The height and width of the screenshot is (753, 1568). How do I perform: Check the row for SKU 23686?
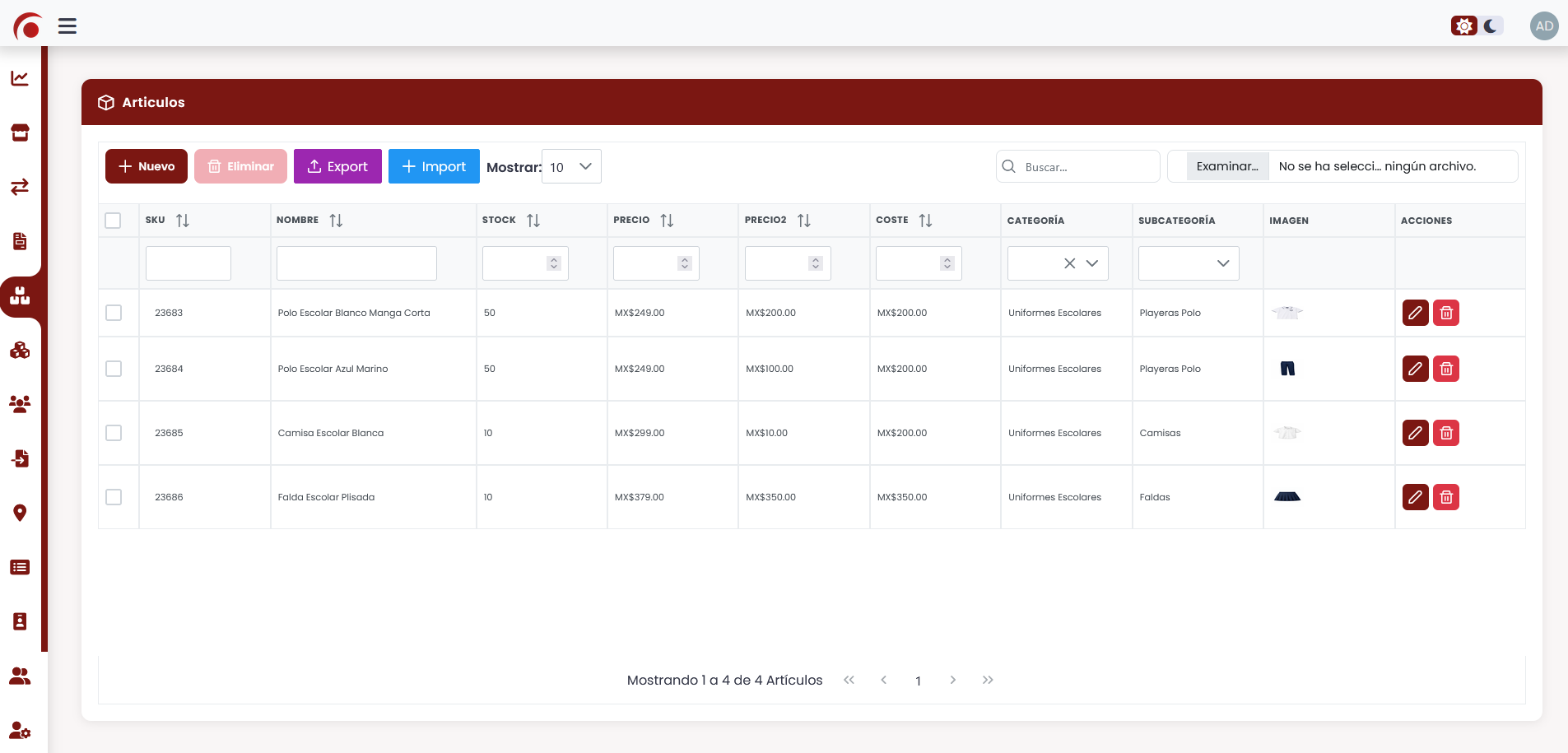(114, 497)
